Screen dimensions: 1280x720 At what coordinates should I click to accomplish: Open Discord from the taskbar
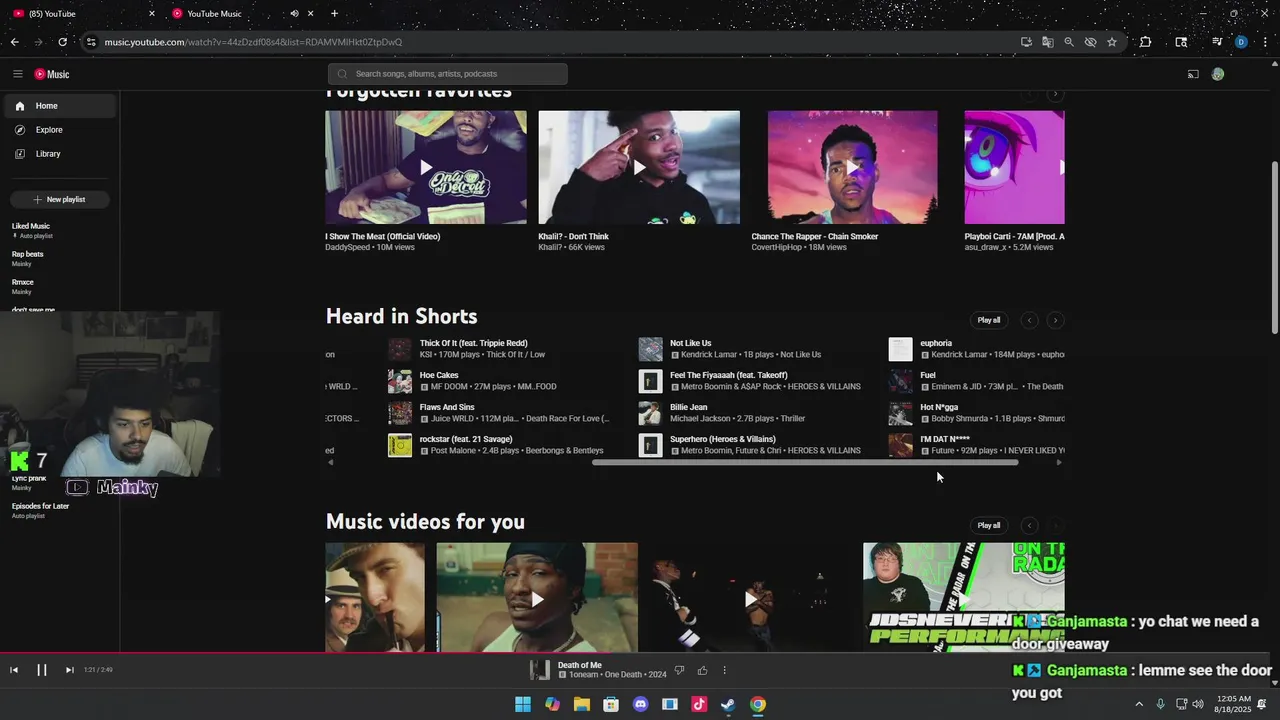point(641,704)
